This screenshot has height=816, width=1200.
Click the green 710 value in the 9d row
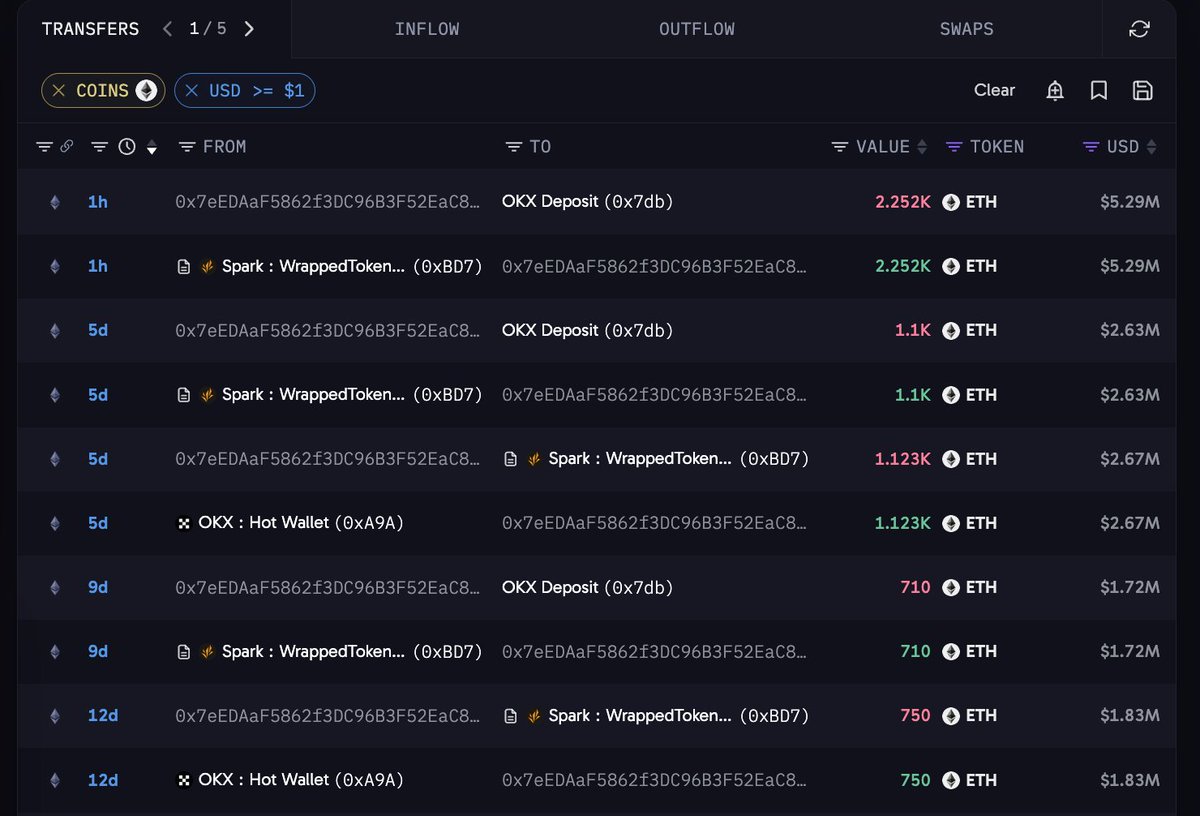[x=915, y=652]
